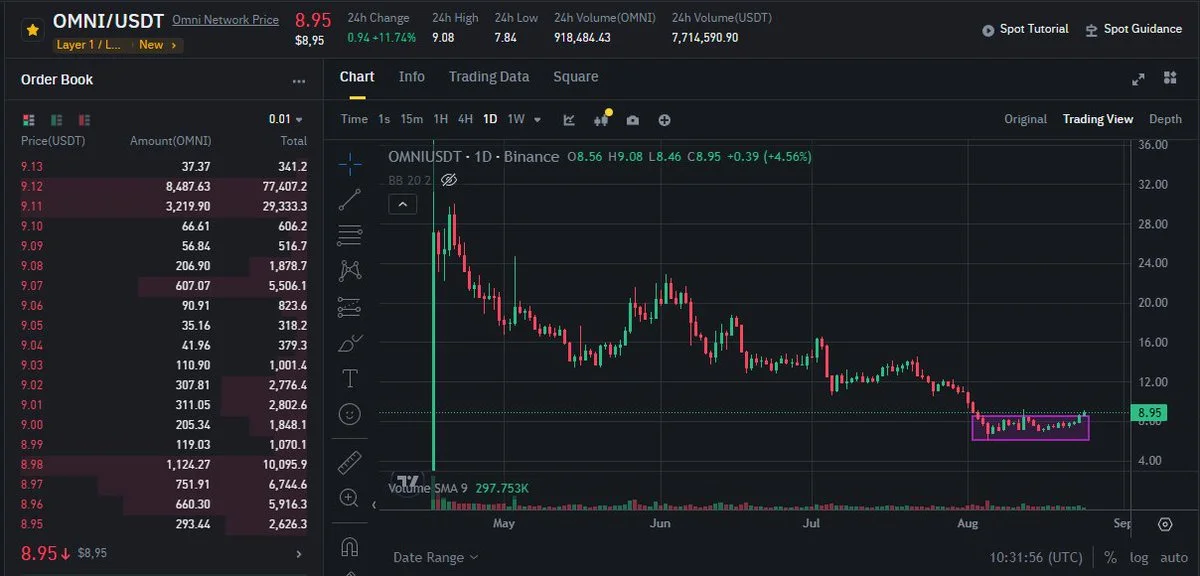Open the chart style line icon
This screenshot has height=576, width=1200.
tap(569, 120)
